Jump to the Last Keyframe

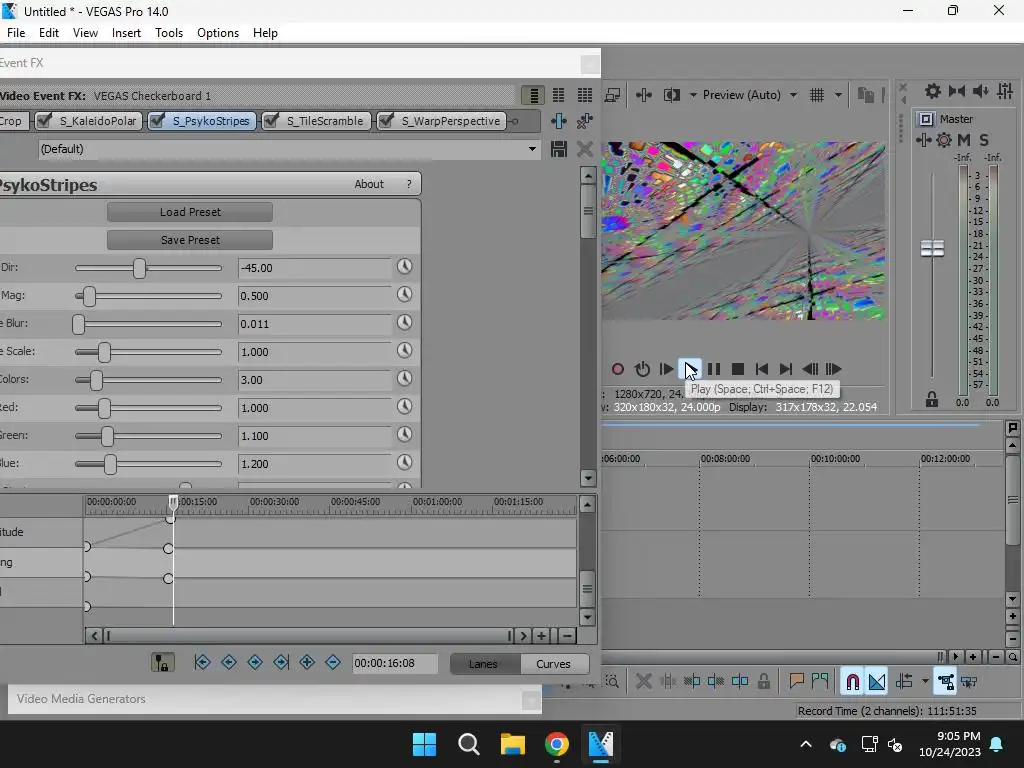[281, 662]
